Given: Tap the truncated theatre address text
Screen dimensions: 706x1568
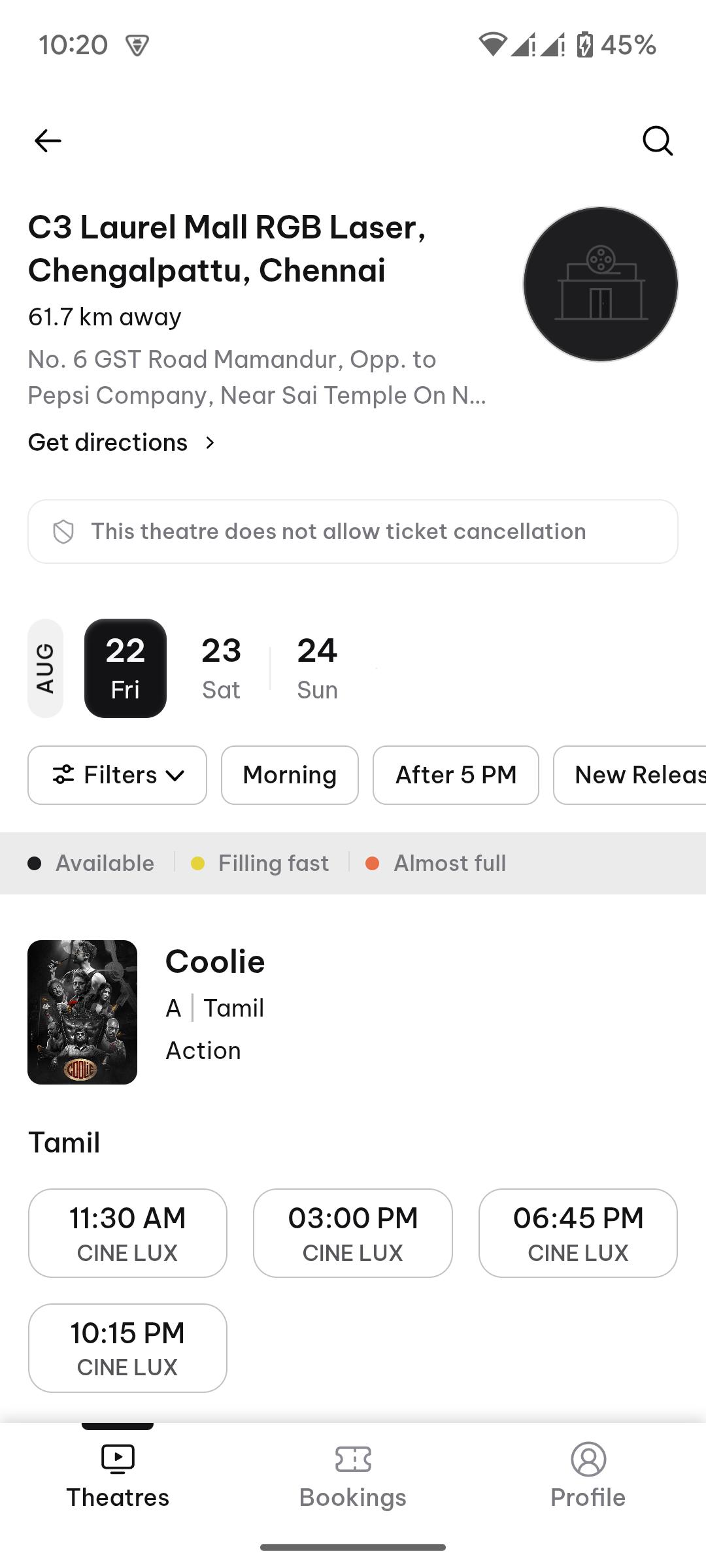Looking at the screenshot, I should point(257,377).
